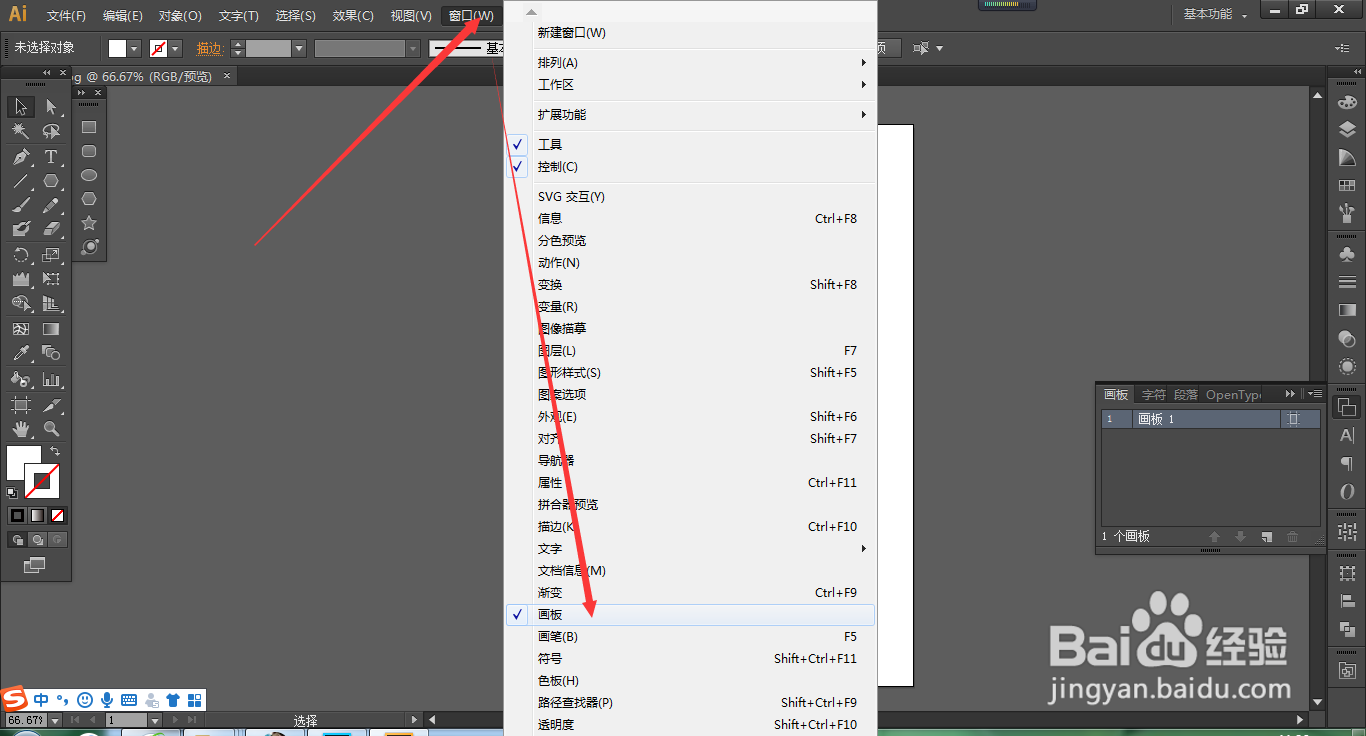Click the New Artboard icon in panel
The image size is (1366, 736).
[1267, 537]
